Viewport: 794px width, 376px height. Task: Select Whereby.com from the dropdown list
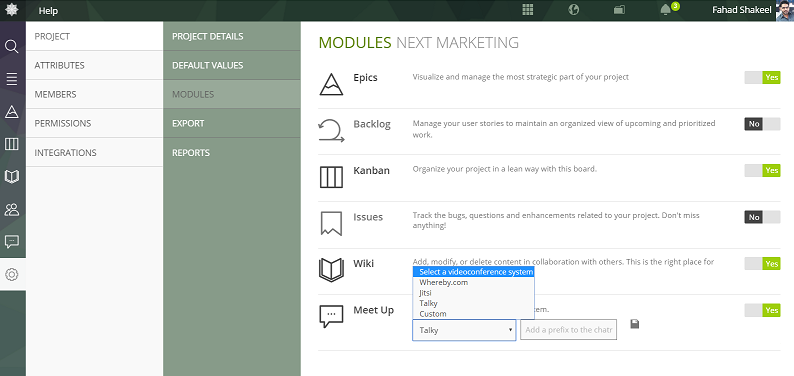click(x=473, y=282)
